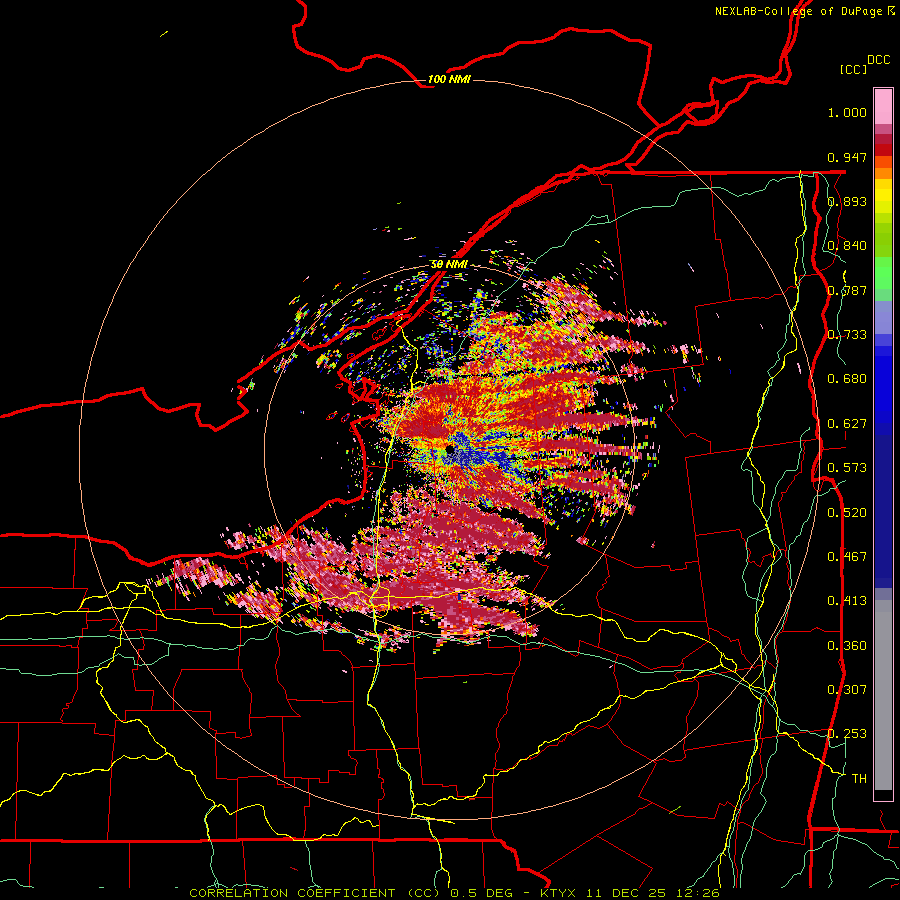
Task: Click the [CC] legend unit label
Action: click(853, 69)
